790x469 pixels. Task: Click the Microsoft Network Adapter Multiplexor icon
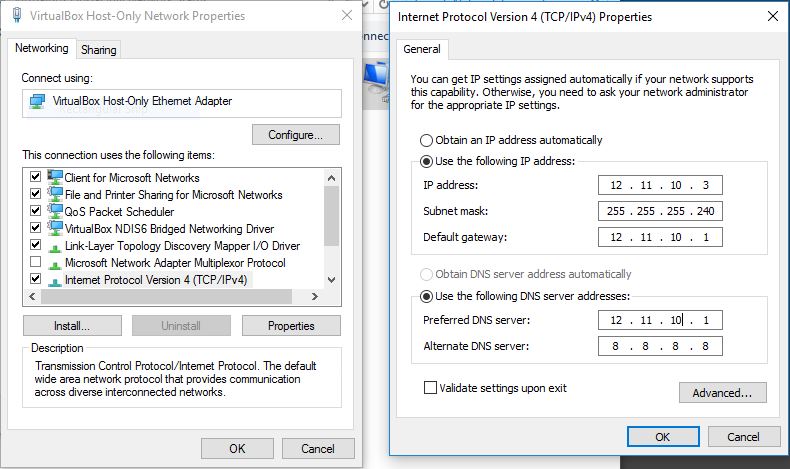55,264
